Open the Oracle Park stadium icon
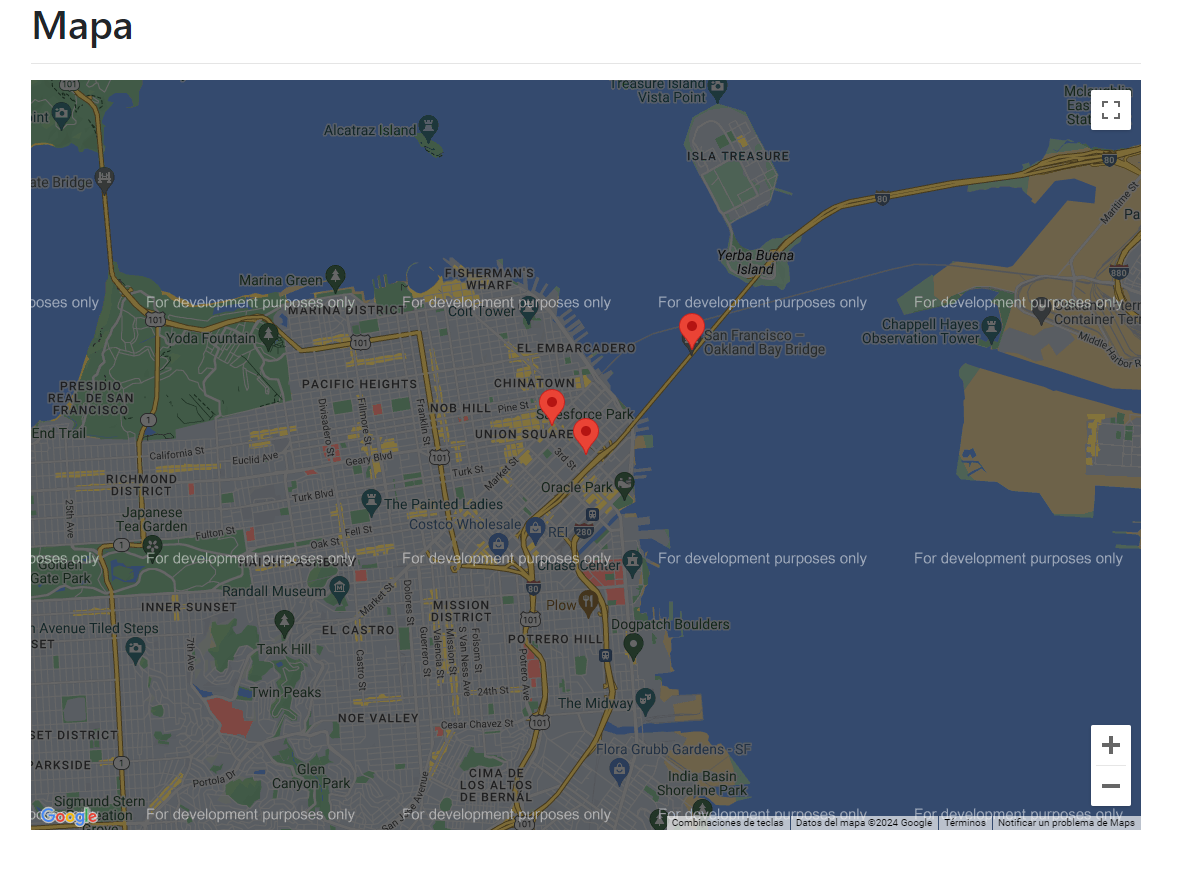Screen dimensions: 1183x873 tap(624, 484)
